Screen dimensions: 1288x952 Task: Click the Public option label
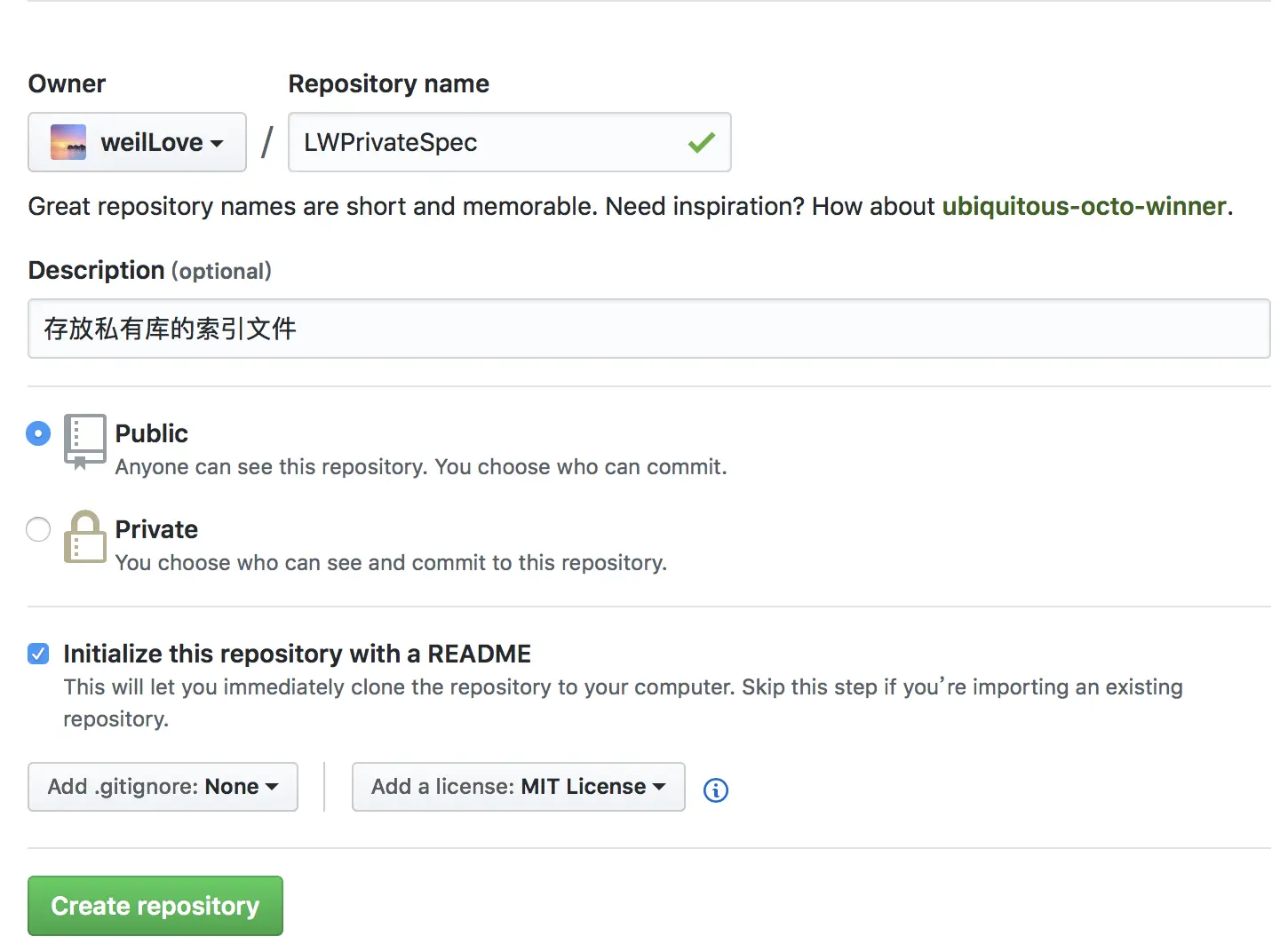pyautogui.click(x=152, y=433)
